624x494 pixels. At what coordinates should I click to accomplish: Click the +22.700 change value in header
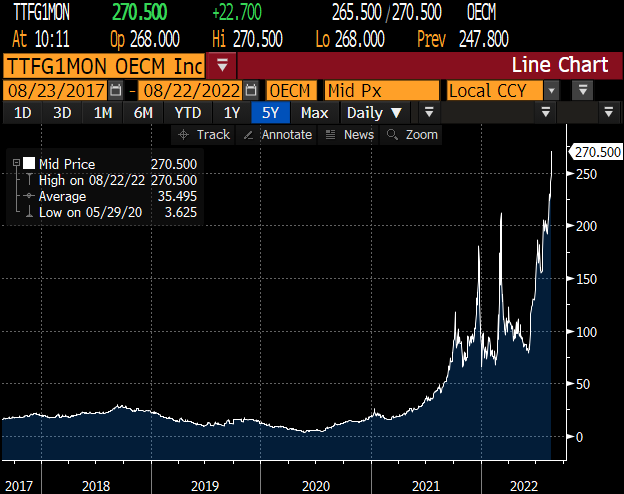tap(237, 13)
